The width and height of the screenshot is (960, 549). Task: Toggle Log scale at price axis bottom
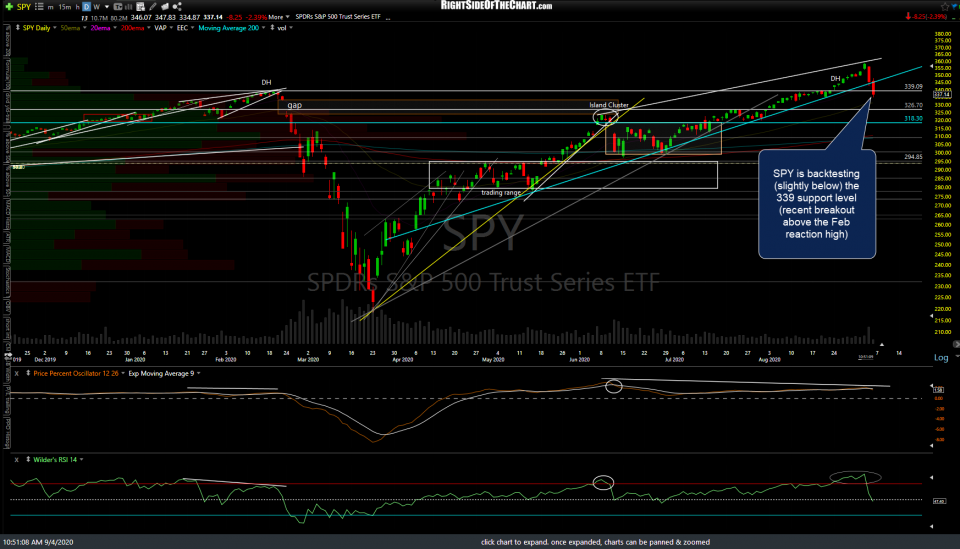[x=941, y=357]
